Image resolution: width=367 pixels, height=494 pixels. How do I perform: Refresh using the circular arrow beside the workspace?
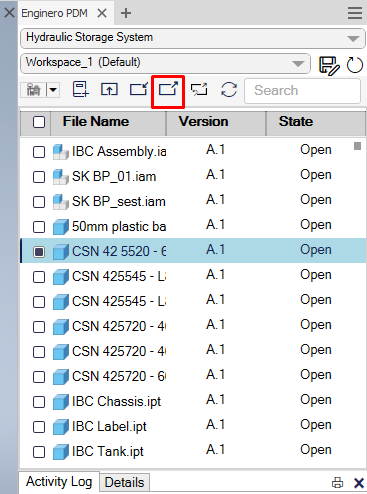[355, 65]
